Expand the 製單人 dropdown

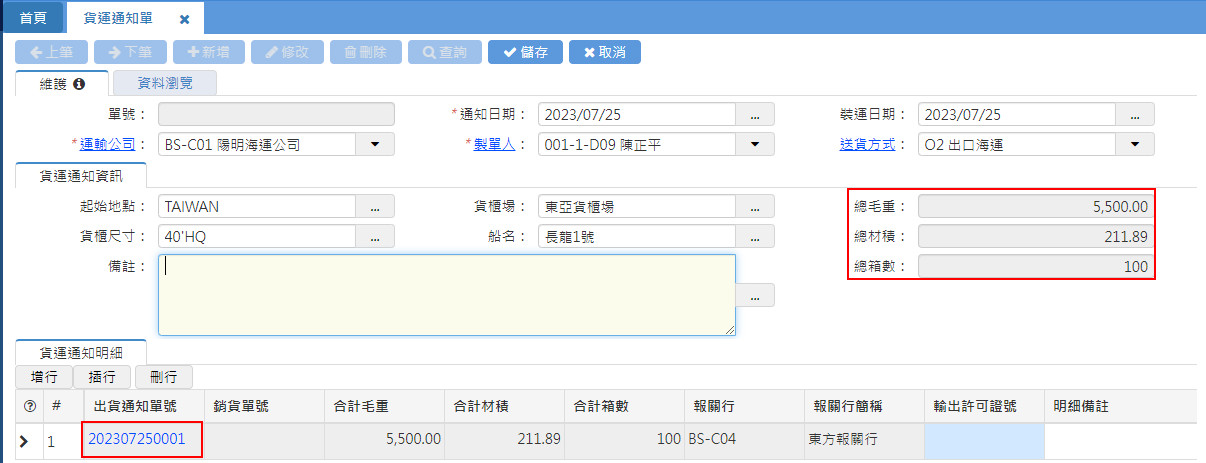click(755, 145)
